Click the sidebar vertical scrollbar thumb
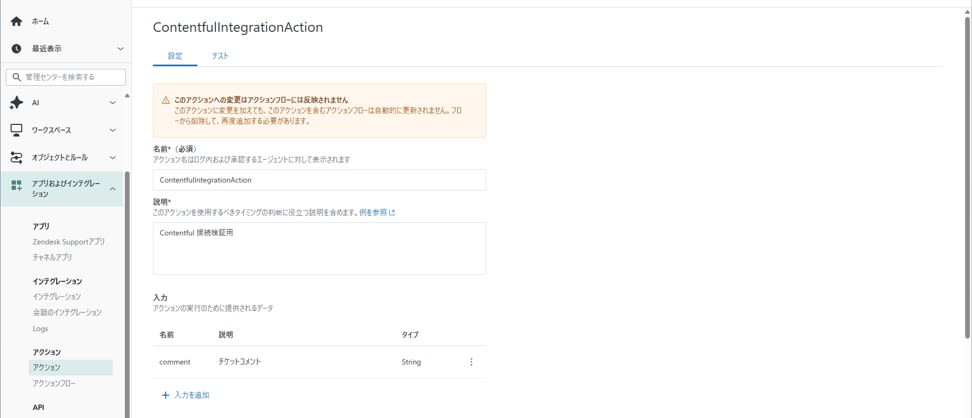 [127, 295]
